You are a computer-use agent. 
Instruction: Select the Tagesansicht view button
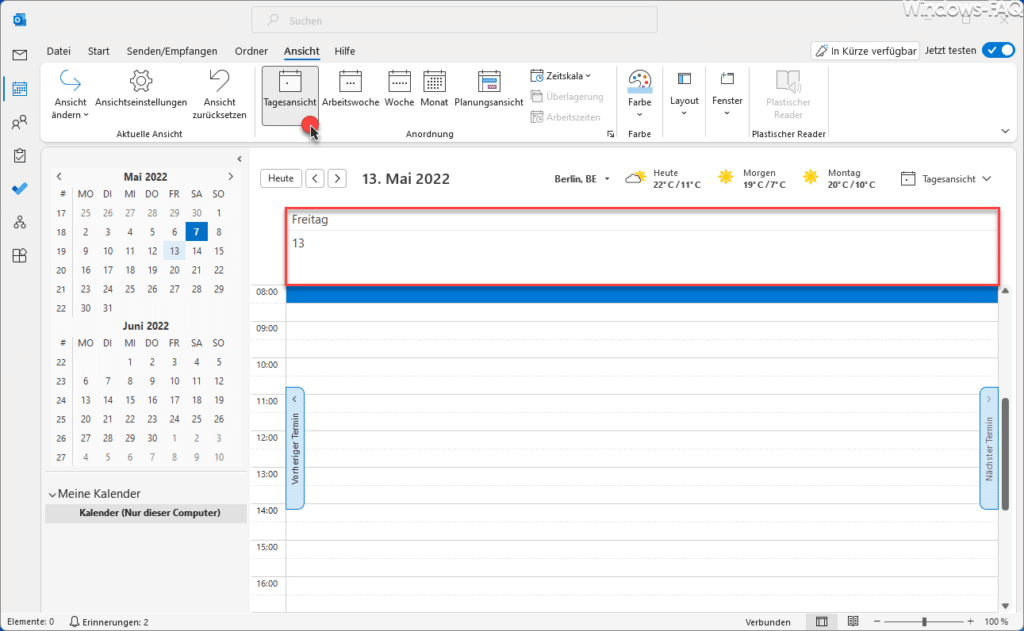click(x=290, y=95)
